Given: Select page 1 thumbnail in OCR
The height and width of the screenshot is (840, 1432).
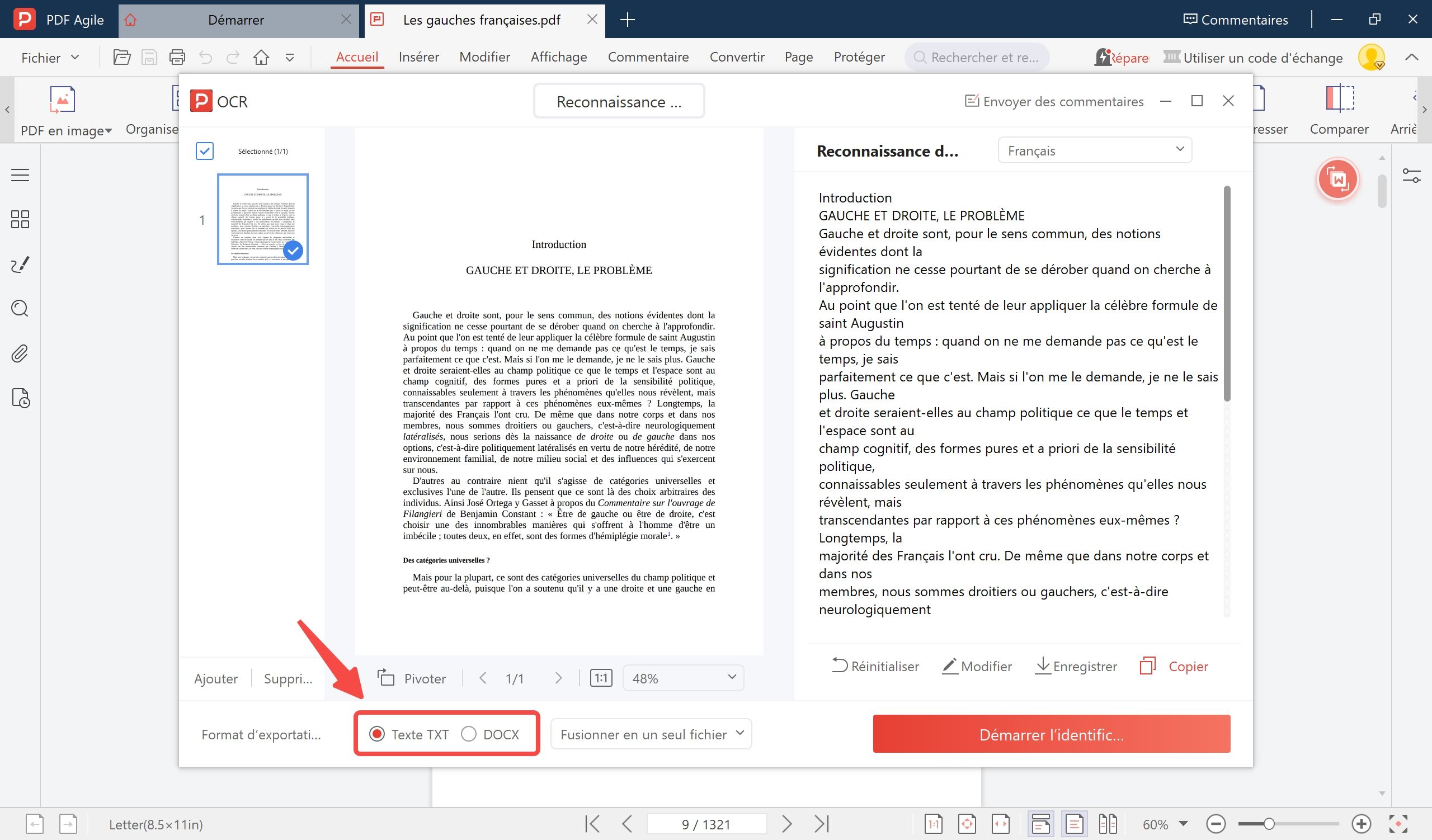Looking at the screenshot, I should 262,219.
